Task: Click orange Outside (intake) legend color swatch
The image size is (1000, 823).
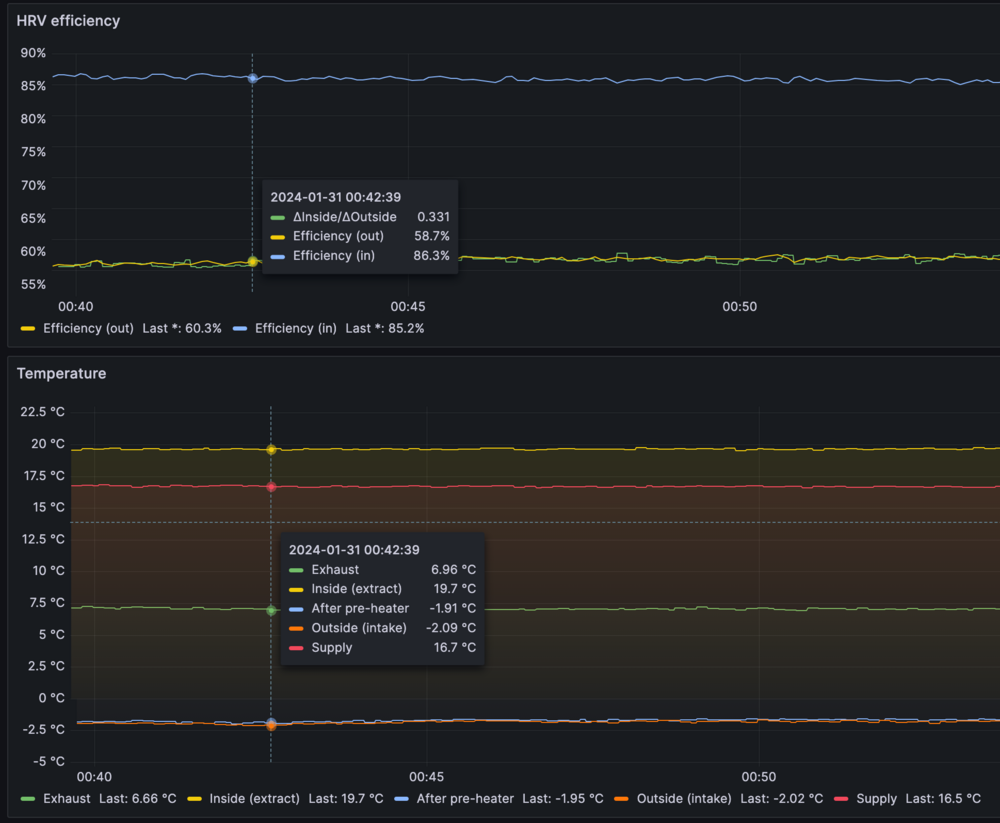Action: 621,799
